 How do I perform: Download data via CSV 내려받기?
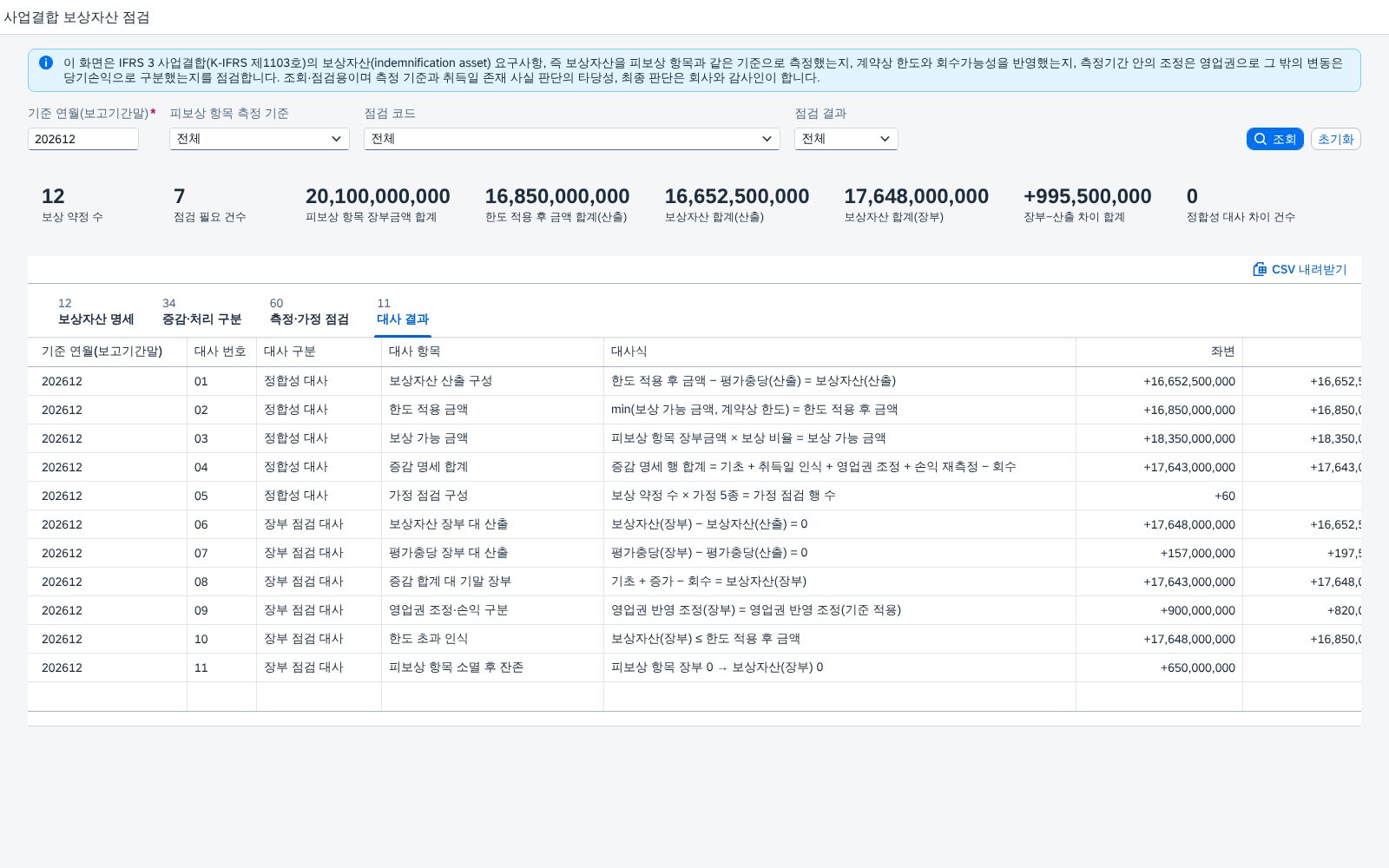tap(1300, 269)
